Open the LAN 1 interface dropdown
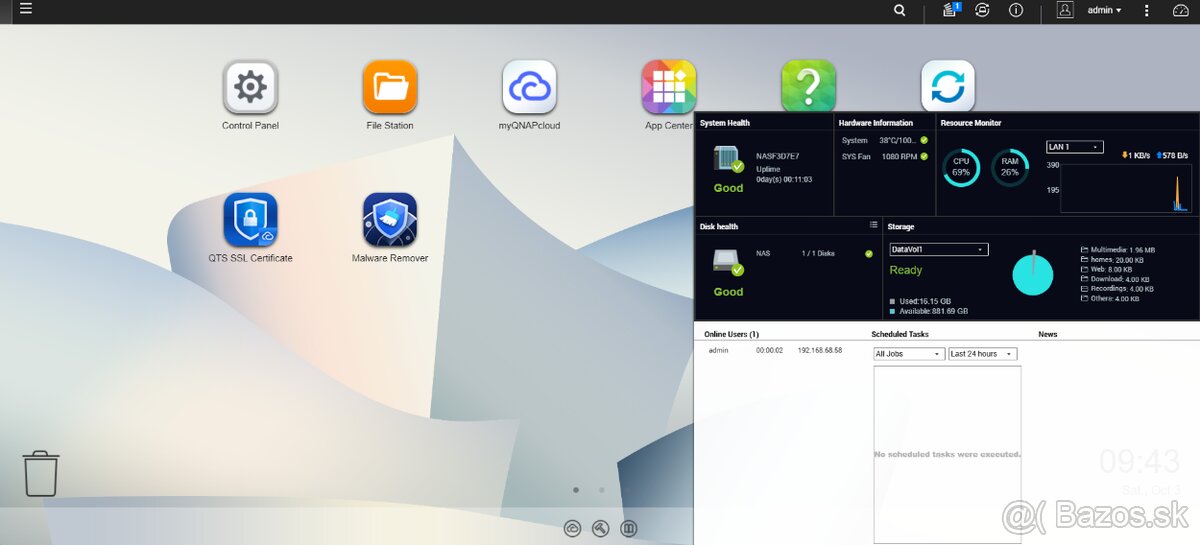1200x545 pixels. (1075, 147)
